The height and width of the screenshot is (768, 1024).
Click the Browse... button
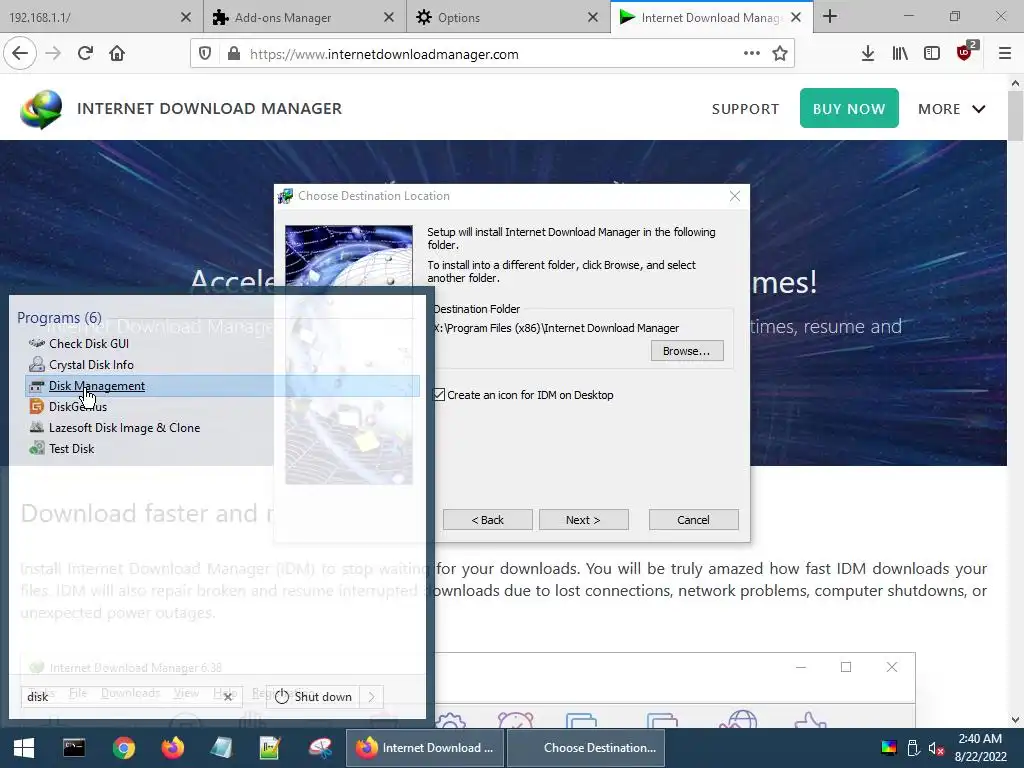coord(686,351)
